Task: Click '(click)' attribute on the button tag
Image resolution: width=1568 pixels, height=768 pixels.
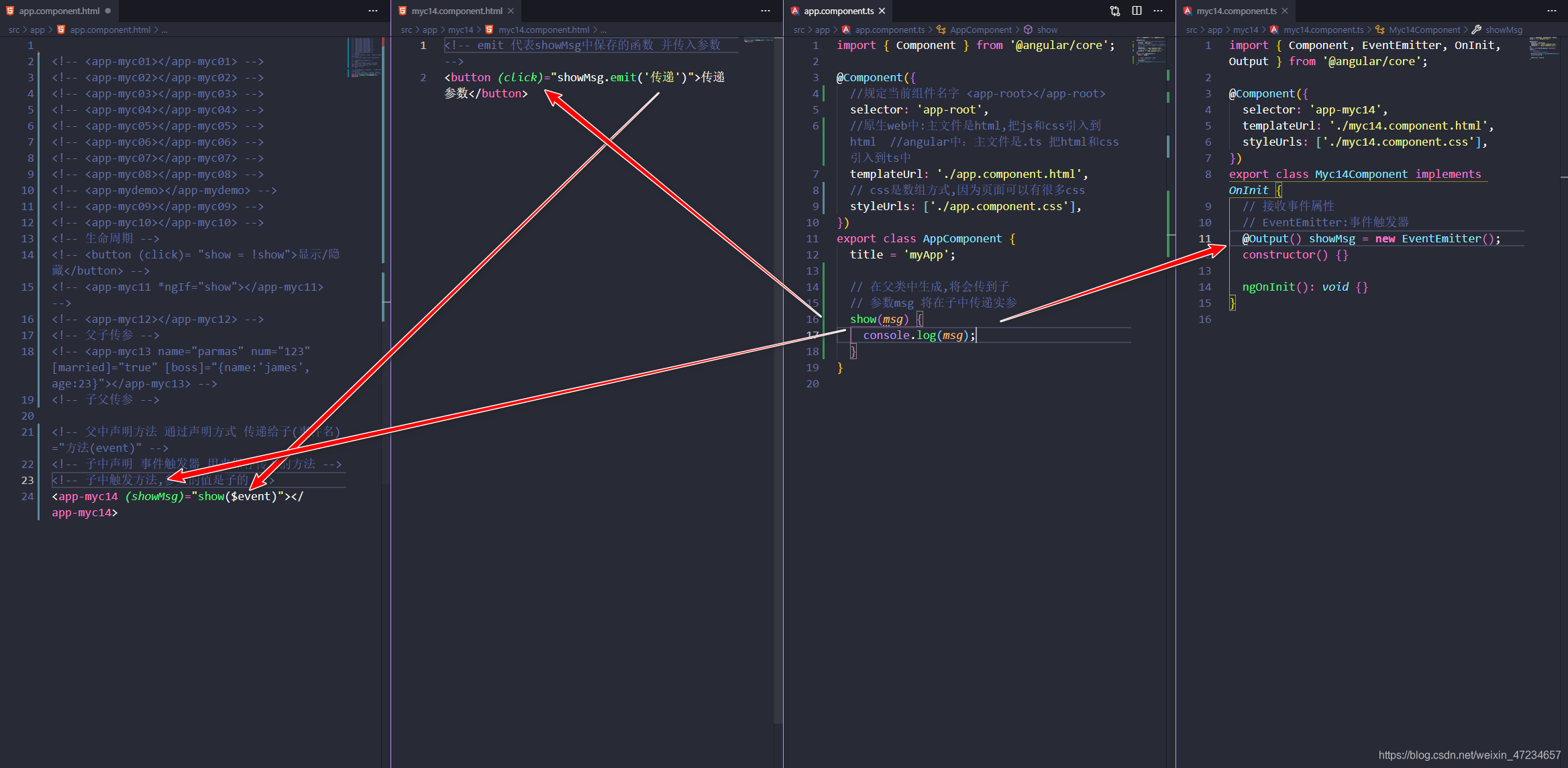Action: [520, 77]
